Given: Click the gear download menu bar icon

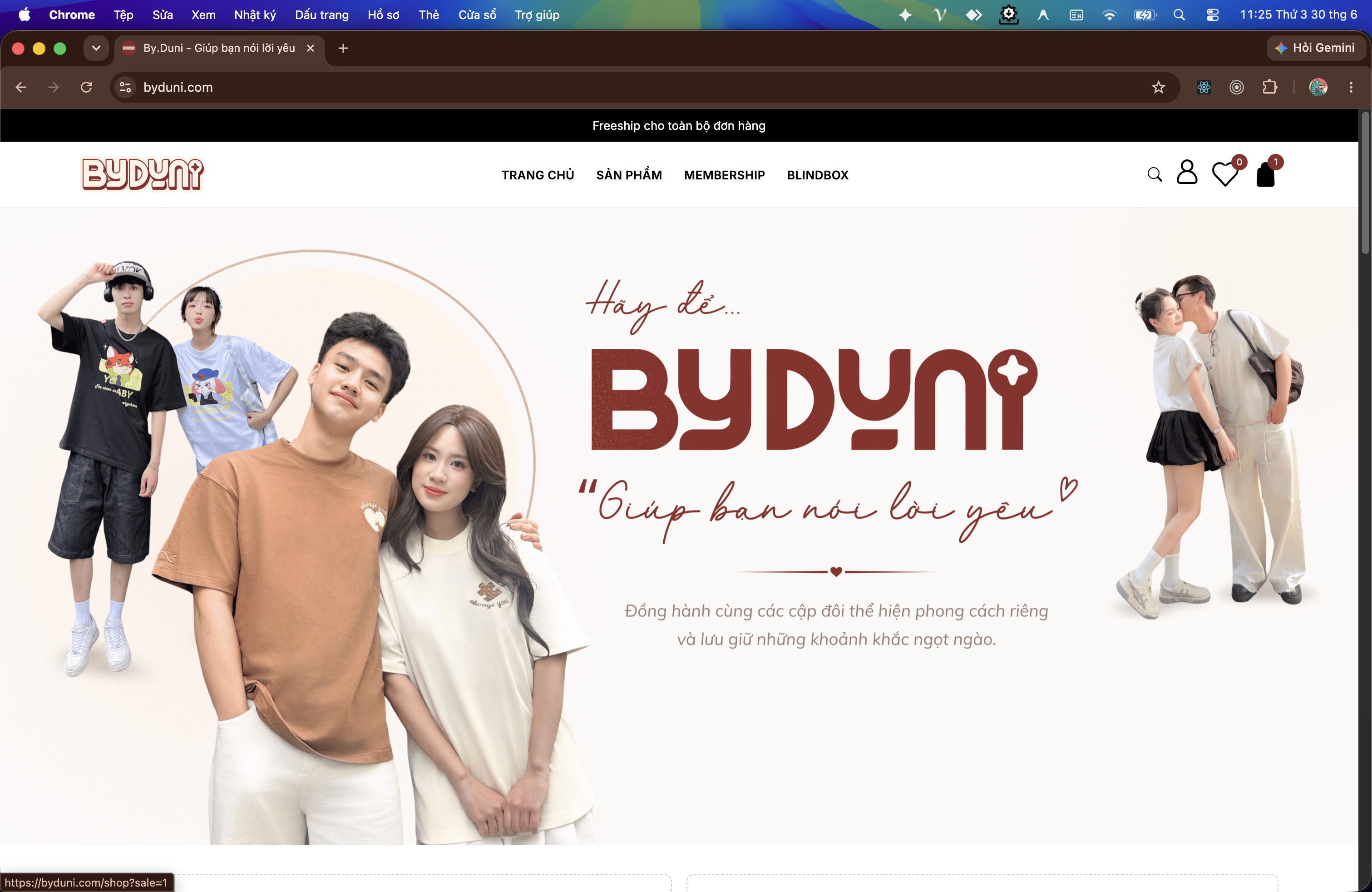Looking at the screenshot, I should (x=1008, y=15).
